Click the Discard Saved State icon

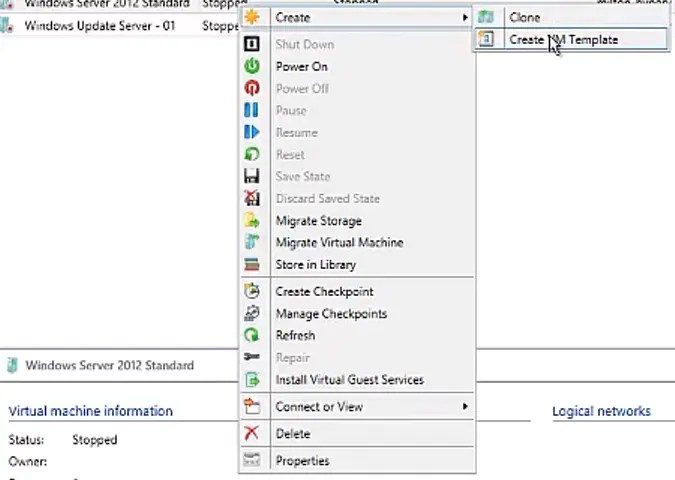coord(252,198)
